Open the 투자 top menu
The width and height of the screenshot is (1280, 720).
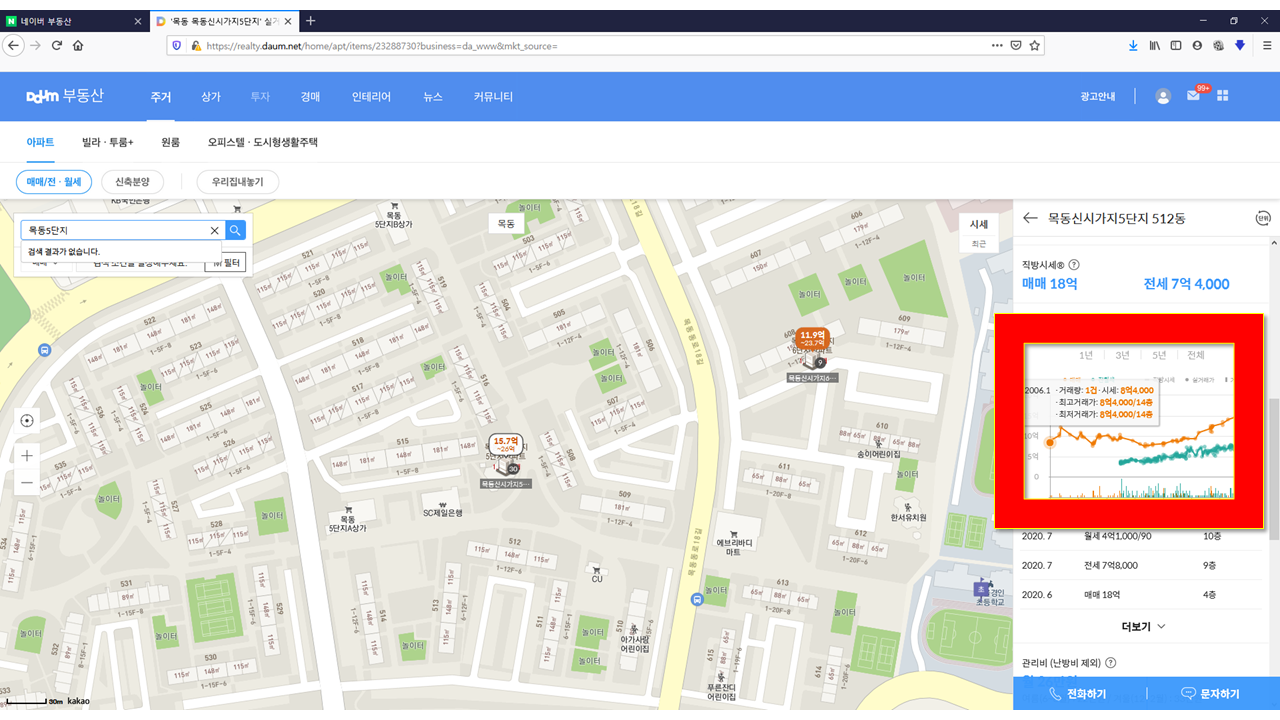260,96
